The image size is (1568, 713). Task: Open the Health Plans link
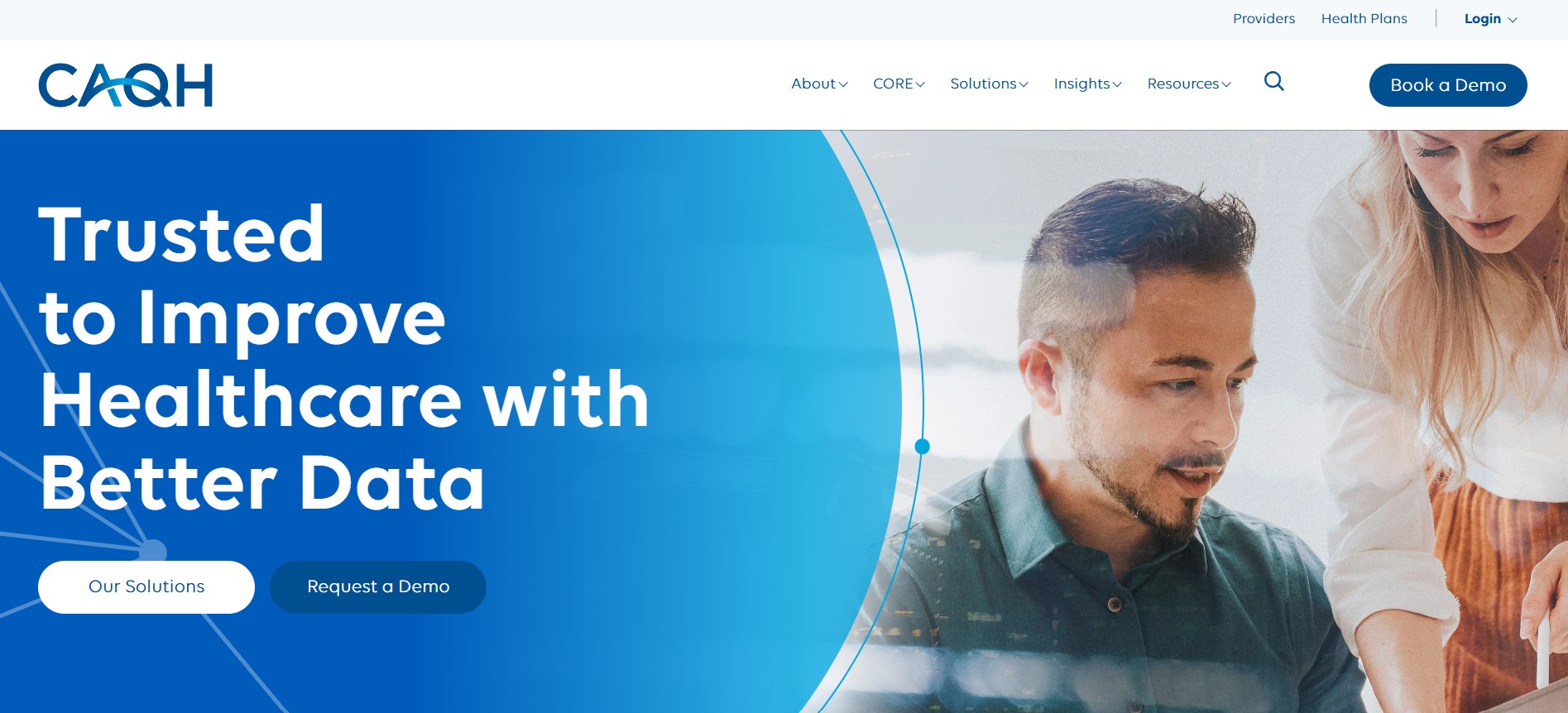pyautogui.click(x=1364, y=18)
